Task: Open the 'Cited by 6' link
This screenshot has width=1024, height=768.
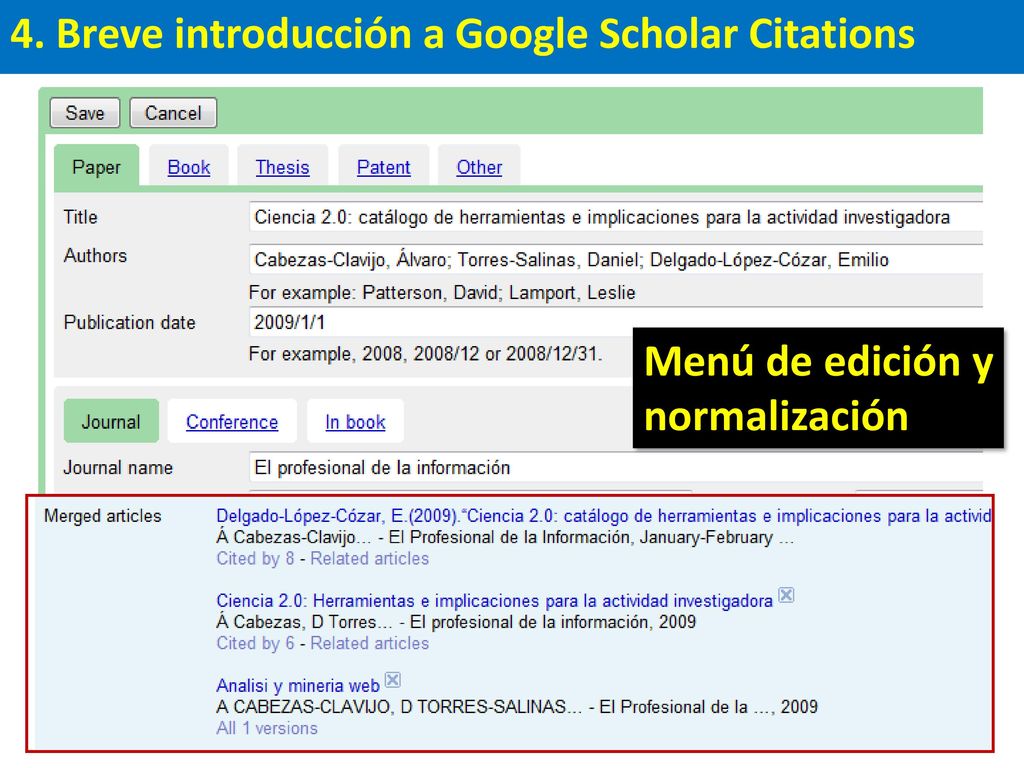Action: pyautogui.click(x=255, y=644)
